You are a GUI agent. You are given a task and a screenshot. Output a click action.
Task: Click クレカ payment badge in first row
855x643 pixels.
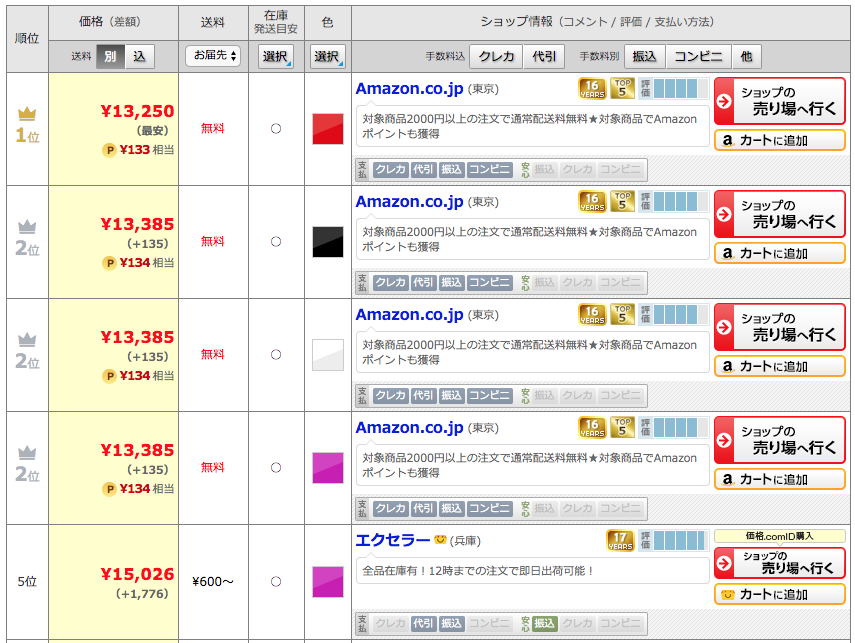(x=390, y=170)
